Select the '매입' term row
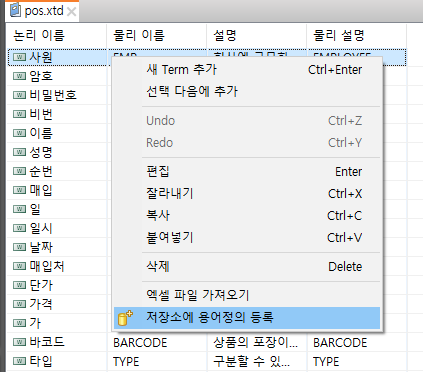The height and width of the screenshot is (372, 423). coord(41,190)
